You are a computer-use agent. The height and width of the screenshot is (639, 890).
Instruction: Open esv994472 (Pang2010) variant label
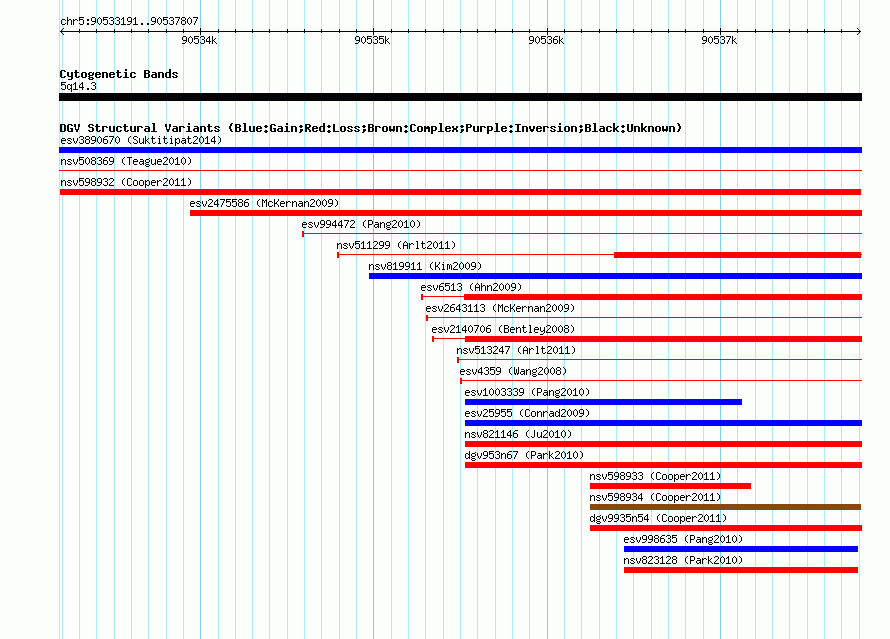tap(361, 224)
